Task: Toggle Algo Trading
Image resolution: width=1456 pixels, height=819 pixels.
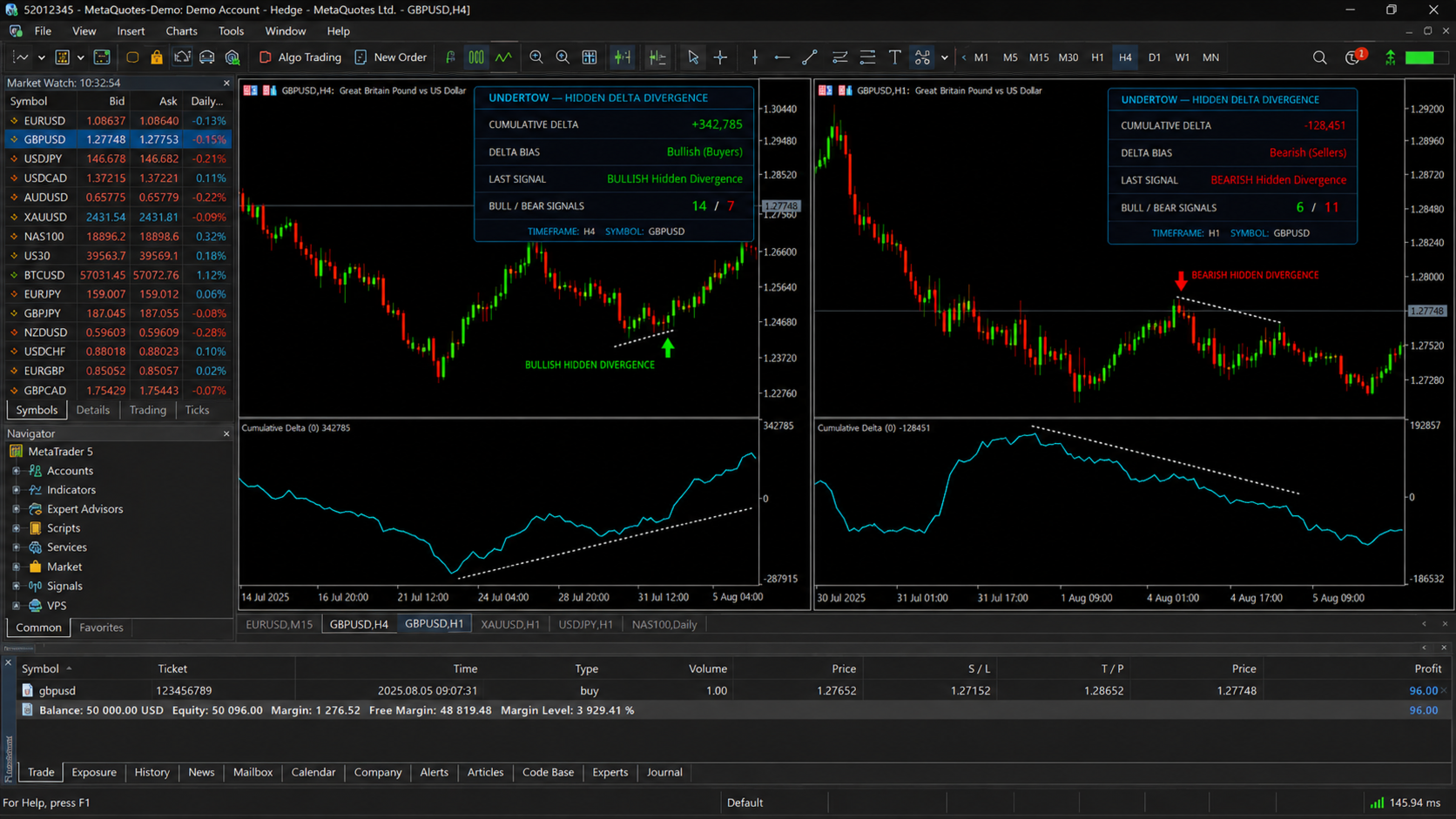Action: pos(300,57)
